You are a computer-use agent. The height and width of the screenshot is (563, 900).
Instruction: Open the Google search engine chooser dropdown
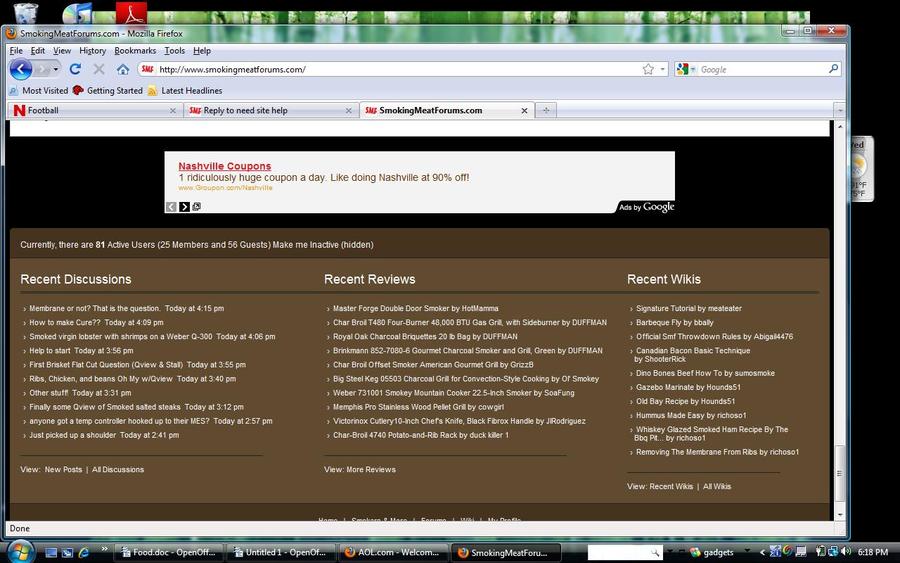tap(693, 69)
